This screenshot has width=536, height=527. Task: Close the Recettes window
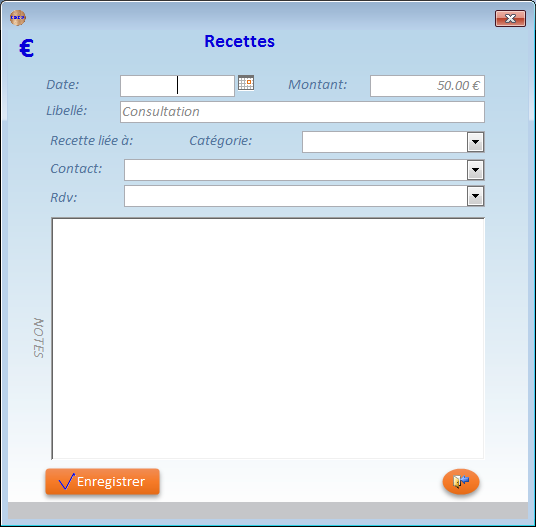[x=510, y=18]
